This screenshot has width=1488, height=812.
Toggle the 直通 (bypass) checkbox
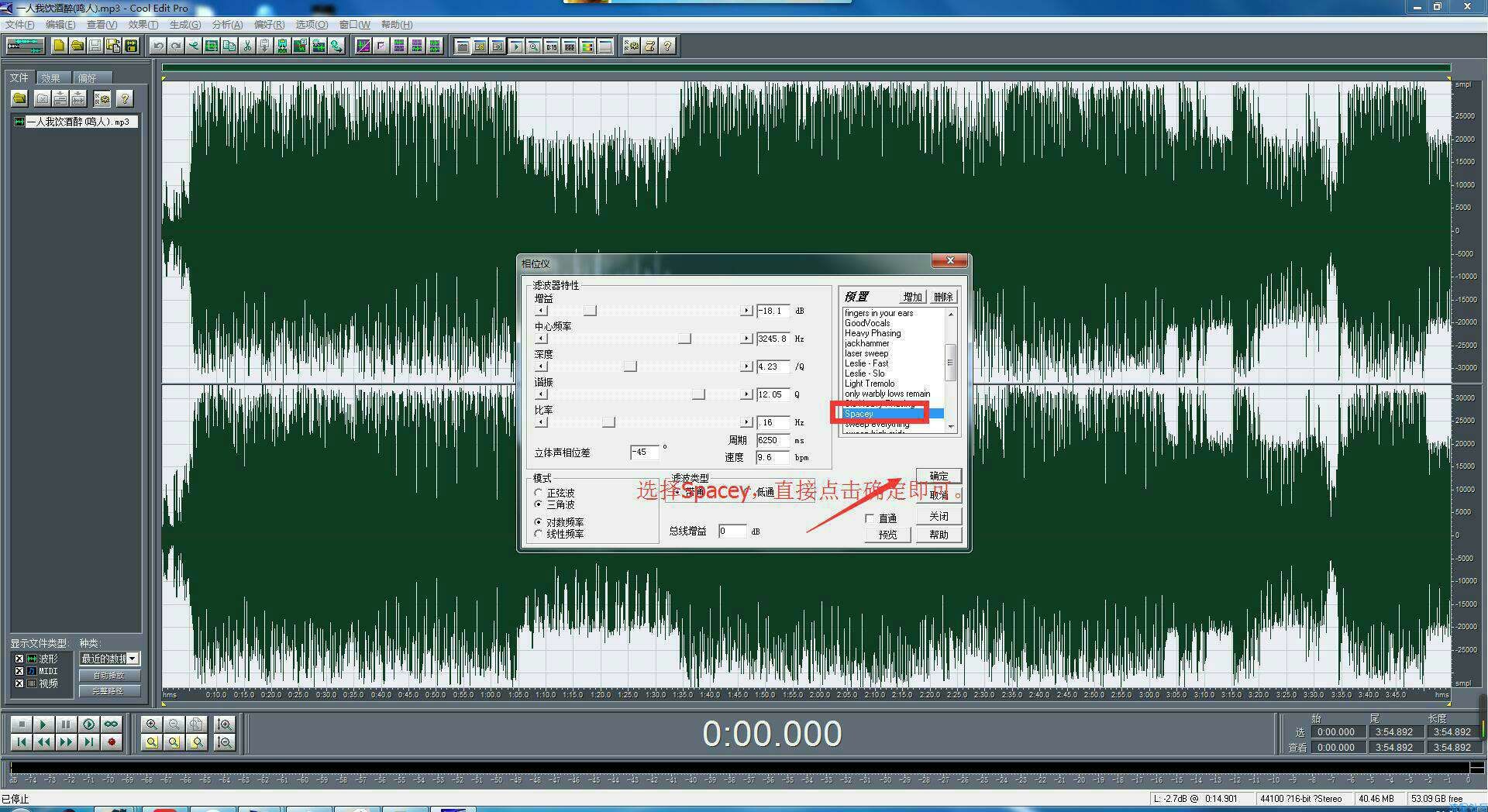pos(870,518)
